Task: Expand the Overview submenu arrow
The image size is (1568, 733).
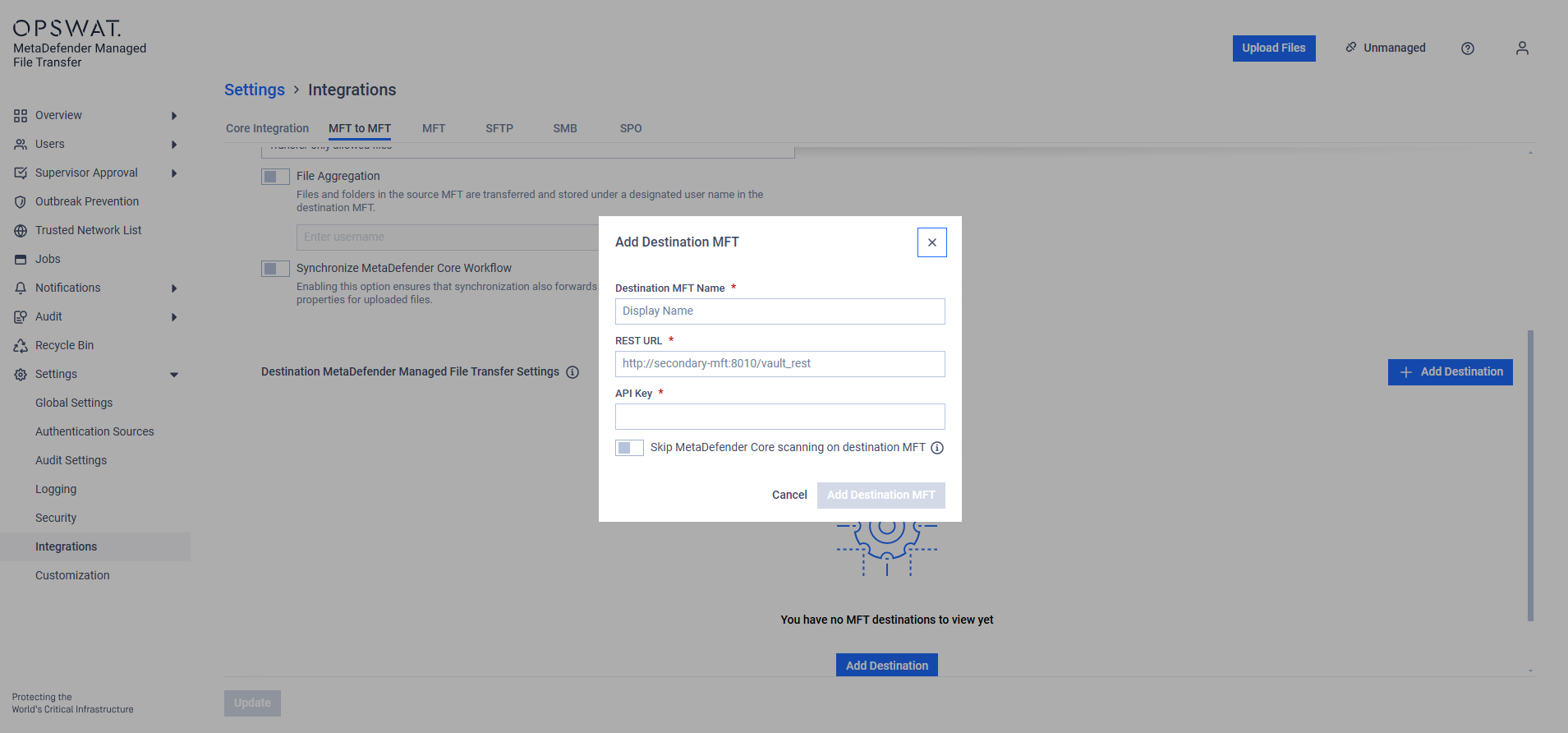Action: [x=174, y=116]
